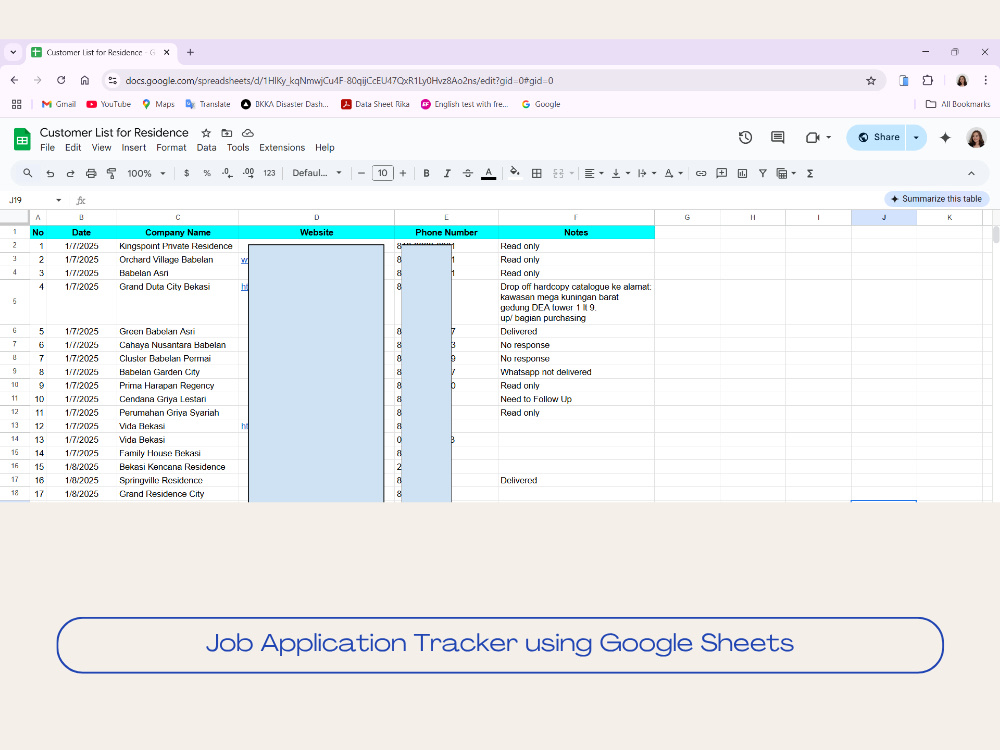Click the font size field
The height and width of the screenshot is (750, 1000).
pyautogui.click(x=382, y=173)
